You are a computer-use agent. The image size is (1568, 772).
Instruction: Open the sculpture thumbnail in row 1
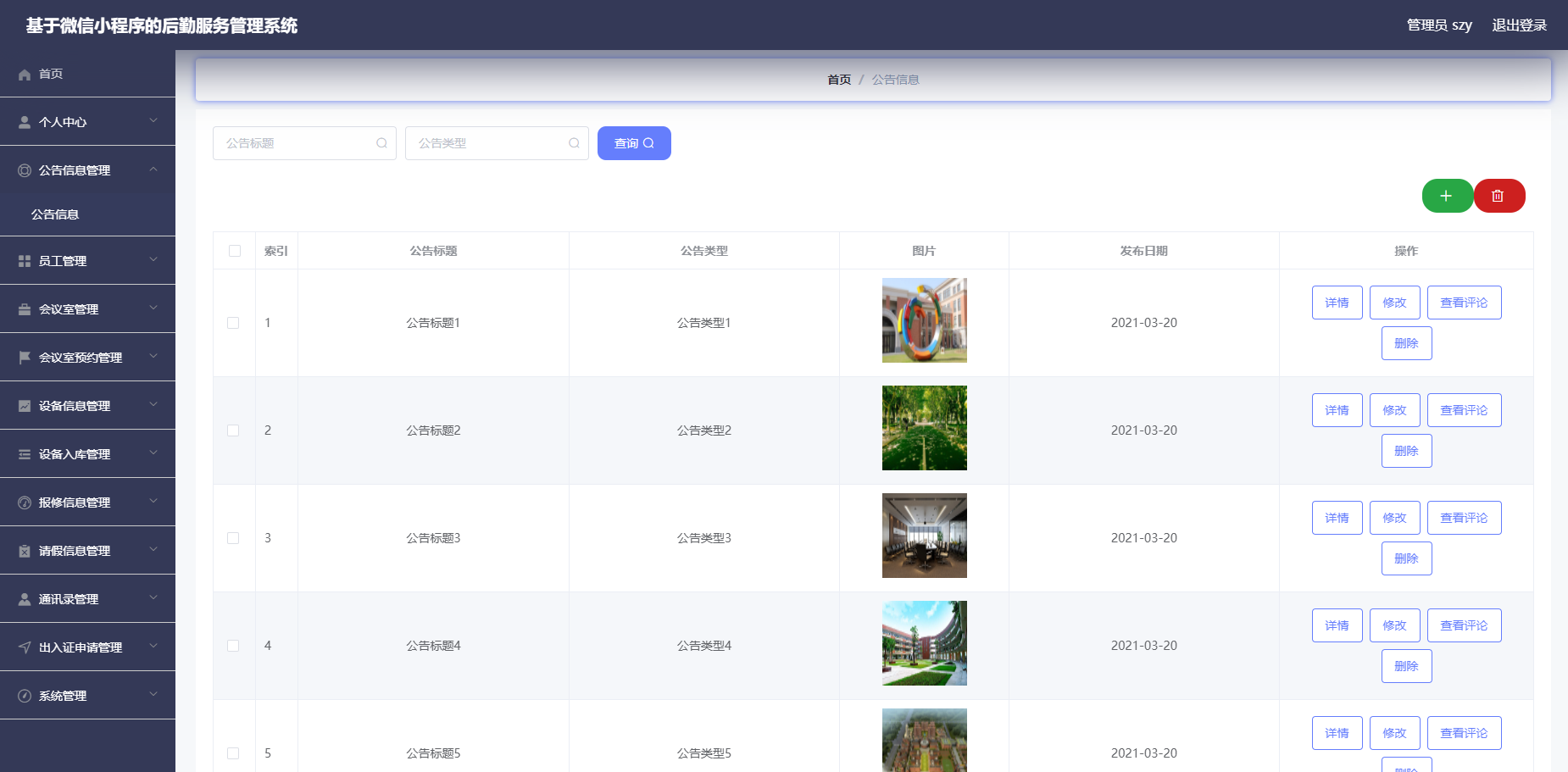click(925, 320)
